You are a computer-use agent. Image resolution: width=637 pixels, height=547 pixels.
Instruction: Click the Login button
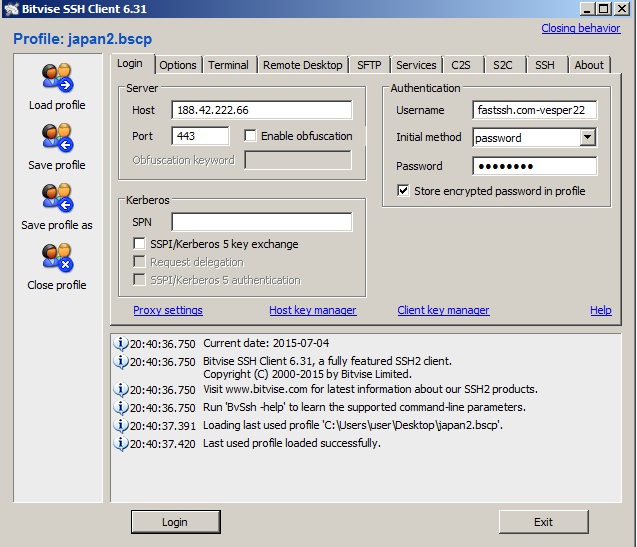click(x=176, y=522)
